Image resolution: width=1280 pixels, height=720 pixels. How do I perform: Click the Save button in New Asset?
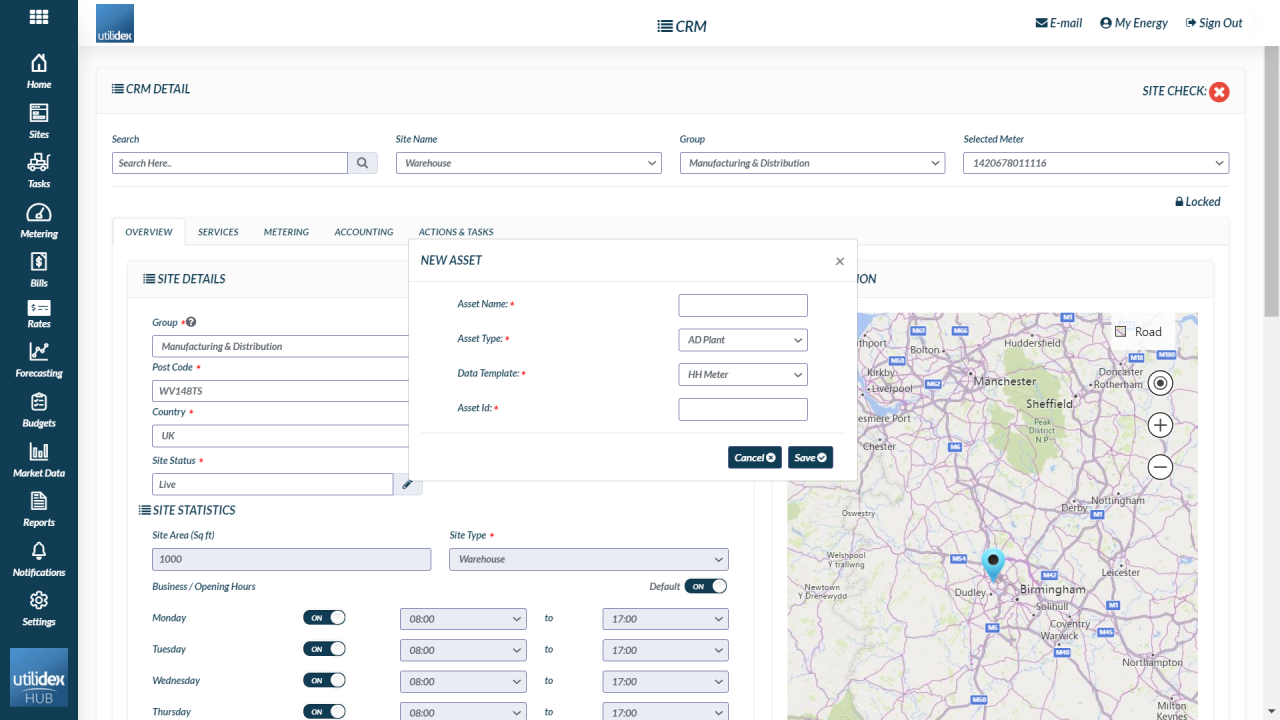coord(810,457)
